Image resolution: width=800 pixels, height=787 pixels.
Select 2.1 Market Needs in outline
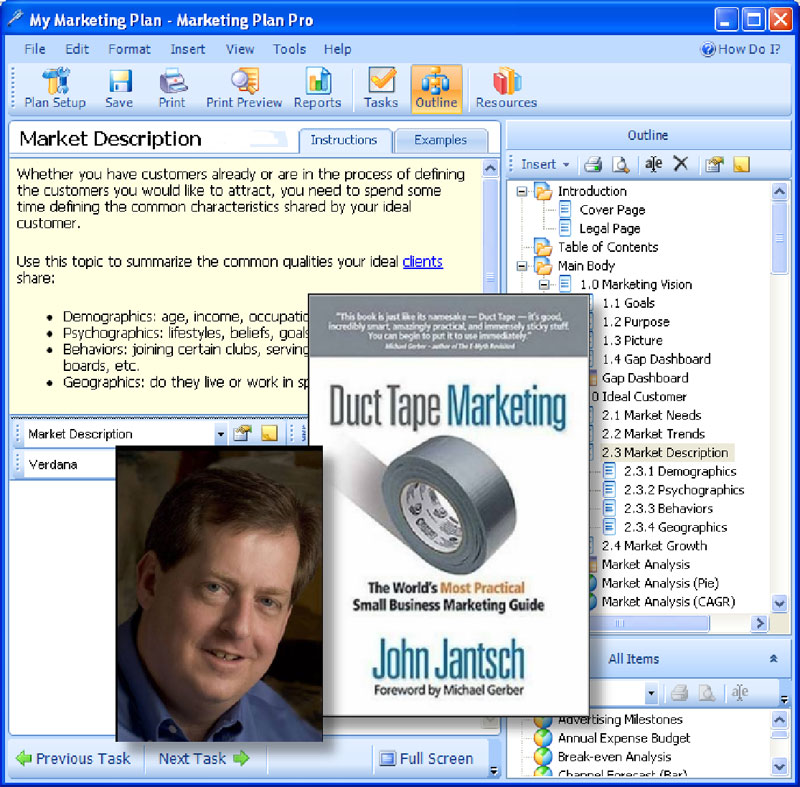(652, 415)
